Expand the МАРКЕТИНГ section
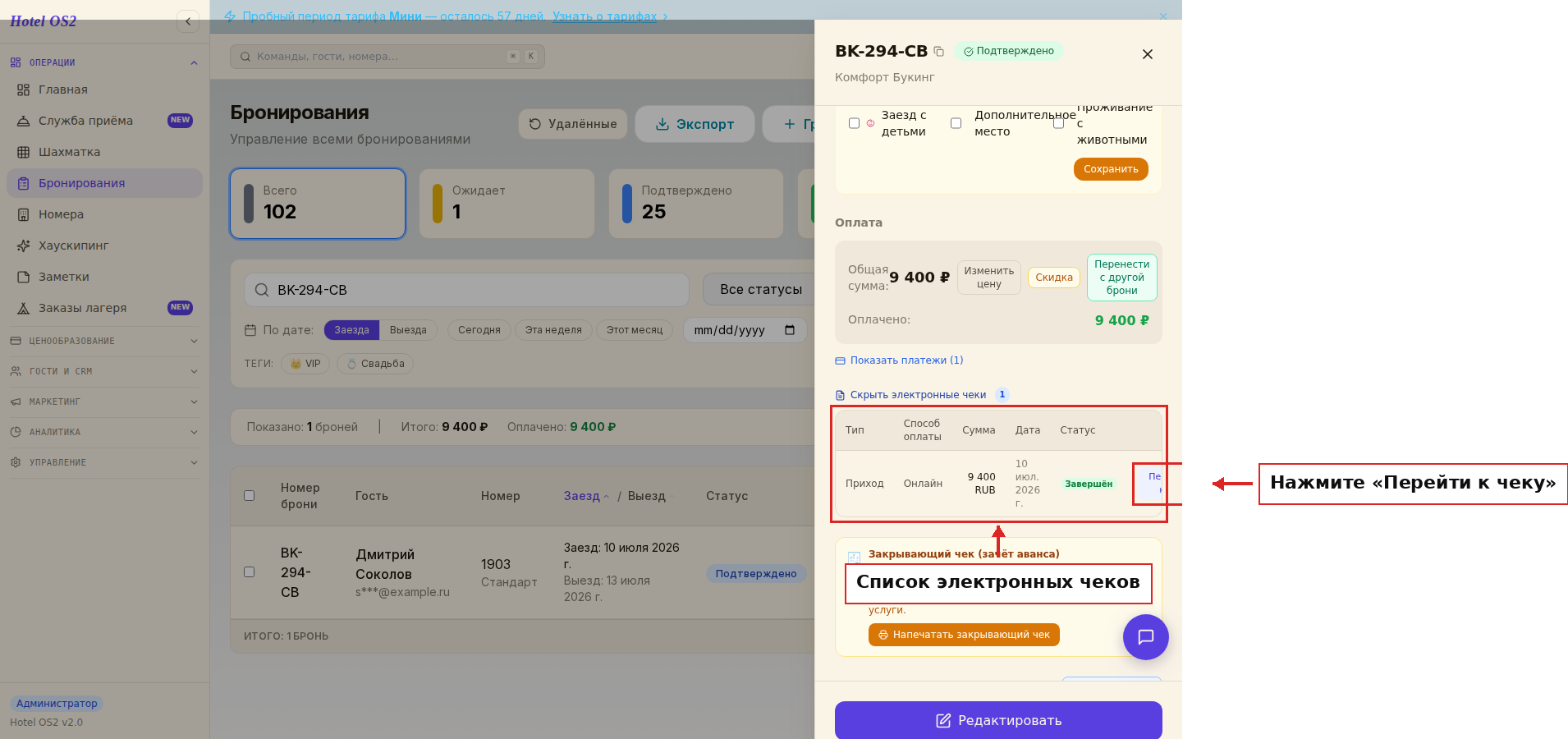This screenshot has height=739, width=1568. coord(104,402)
